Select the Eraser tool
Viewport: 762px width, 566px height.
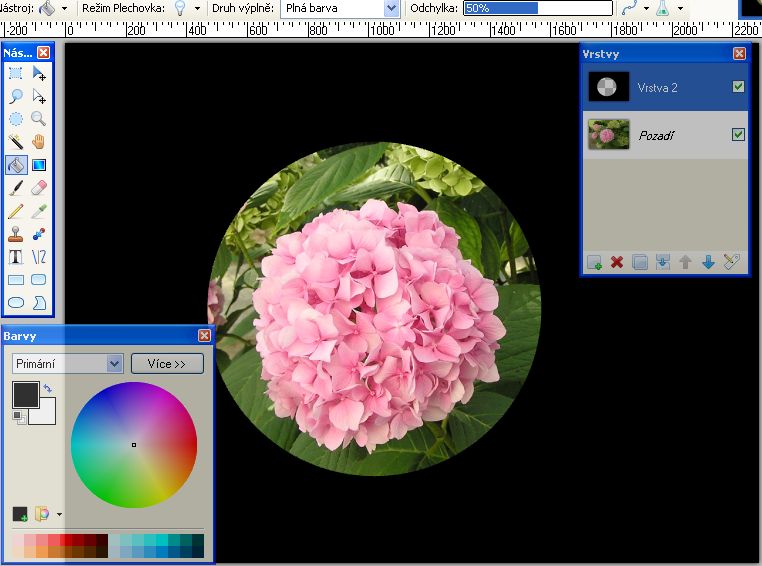tap(39, 188)
